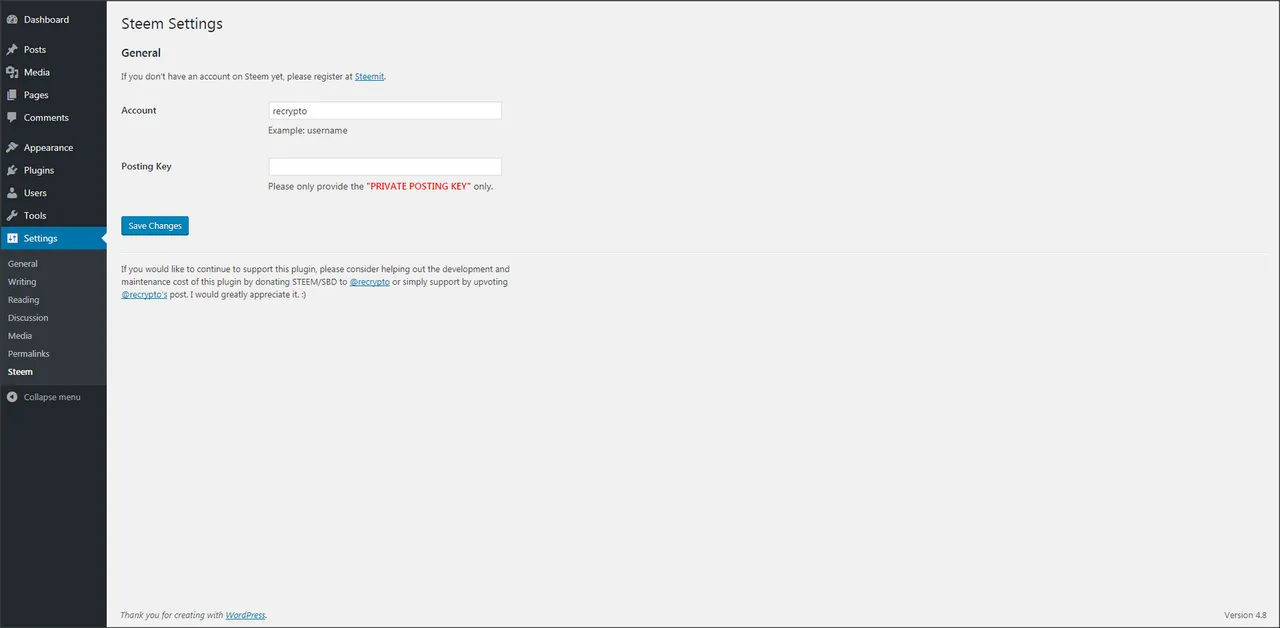The width and height of the screenshot is (1280, 628).
Task: Select the Settings menu label
Action: [41, 238]
